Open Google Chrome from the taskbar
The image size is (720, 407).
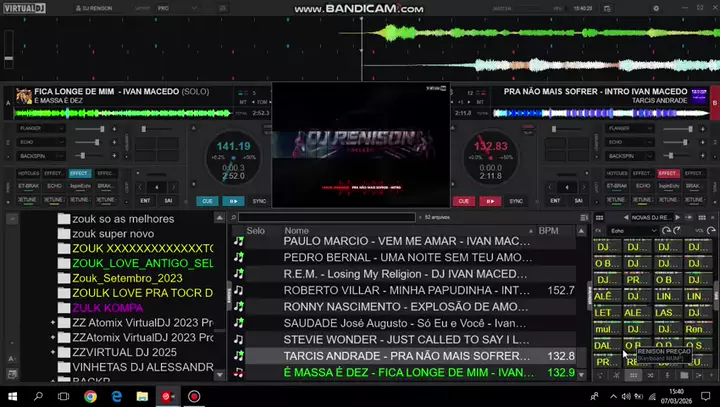pos(90,396)
